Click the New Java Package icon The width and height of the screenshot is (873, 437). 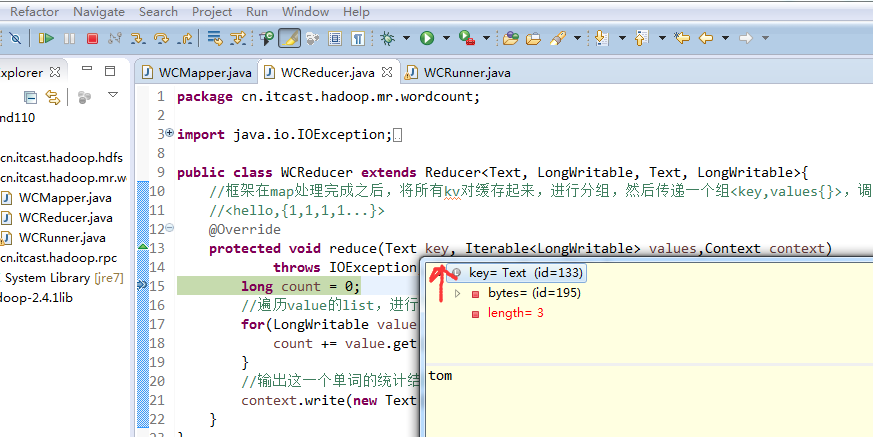coord(511,38)
